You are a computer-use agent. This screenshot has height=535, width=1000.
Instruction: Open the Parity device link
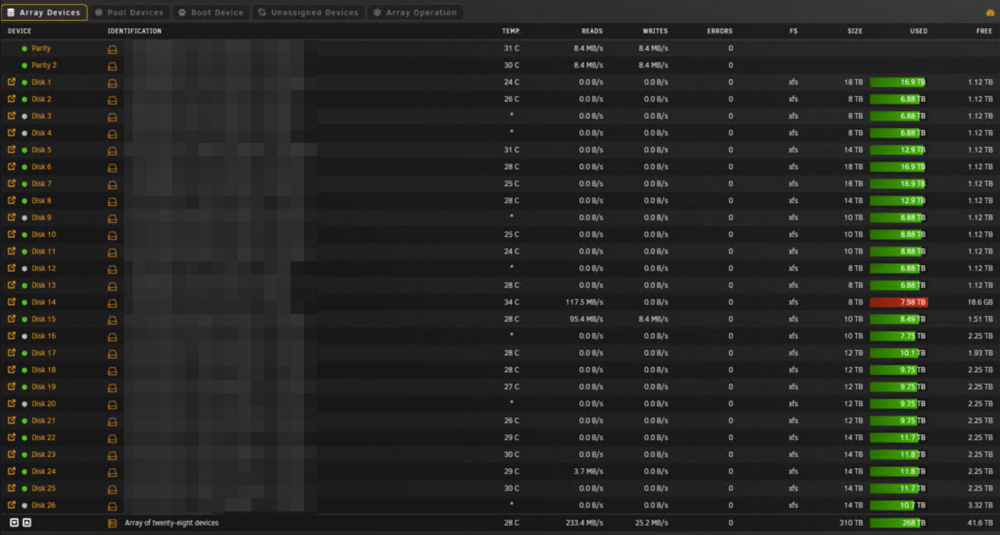pos(41,48)
